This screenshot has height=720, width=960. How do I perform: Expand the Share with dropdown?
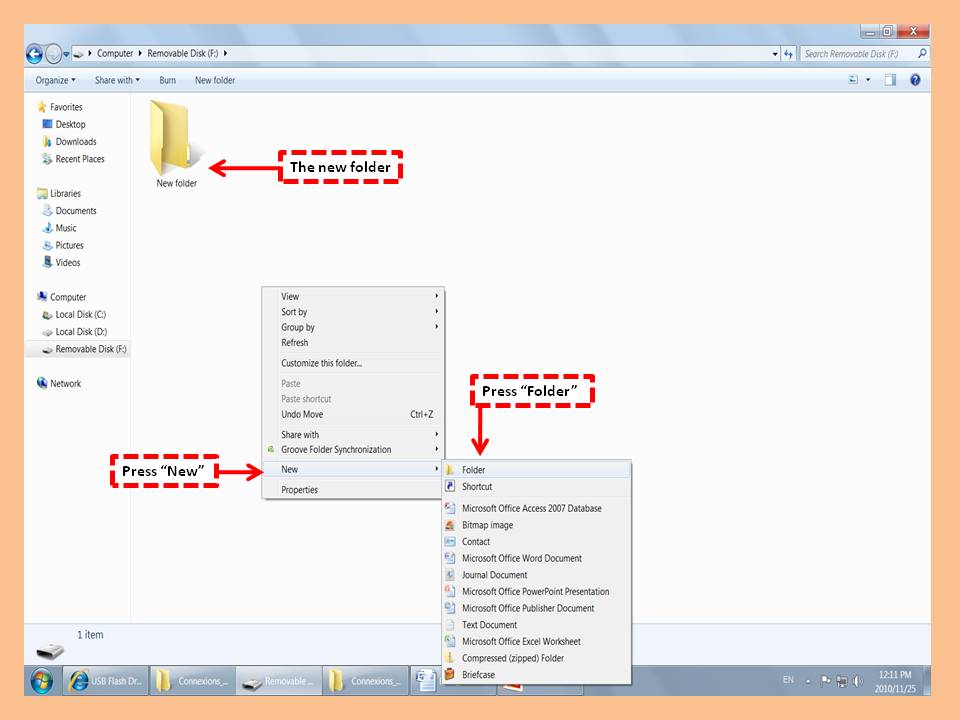[117, 80]
